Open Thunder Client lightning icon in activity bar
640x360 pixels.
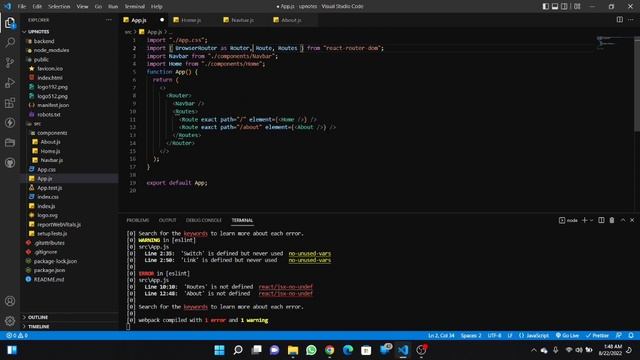tap(10, 122)
